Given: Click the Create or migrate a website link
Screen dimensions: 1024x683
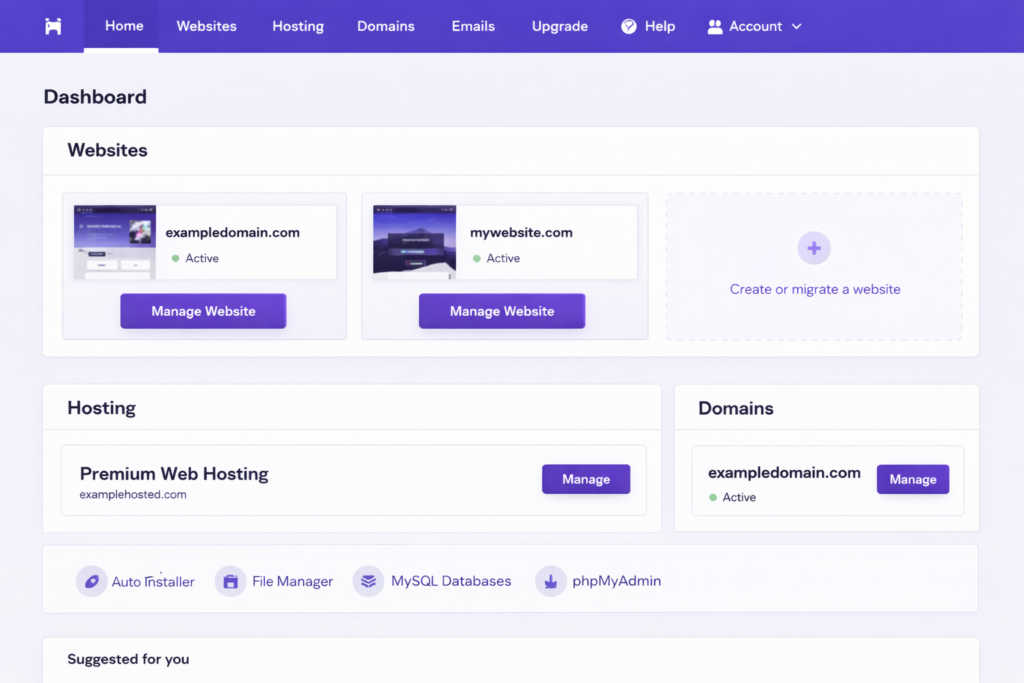Looking at the screenshot, I should point(815,289).
